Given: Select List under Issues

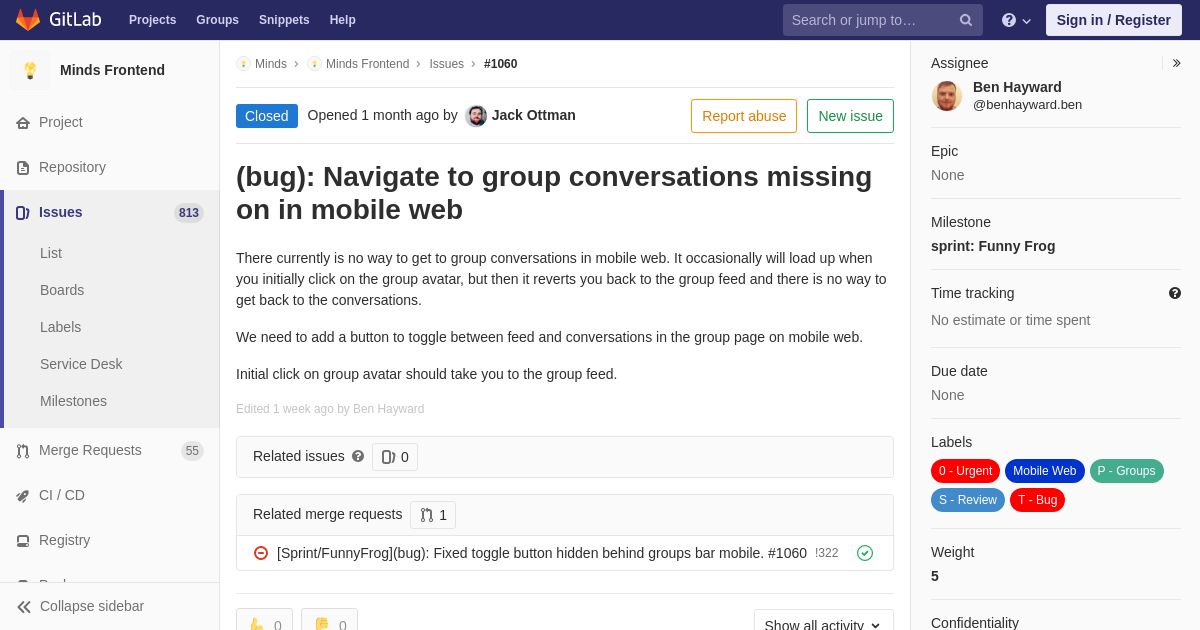Looking at the screenshot, I should [x=51, y=253].
